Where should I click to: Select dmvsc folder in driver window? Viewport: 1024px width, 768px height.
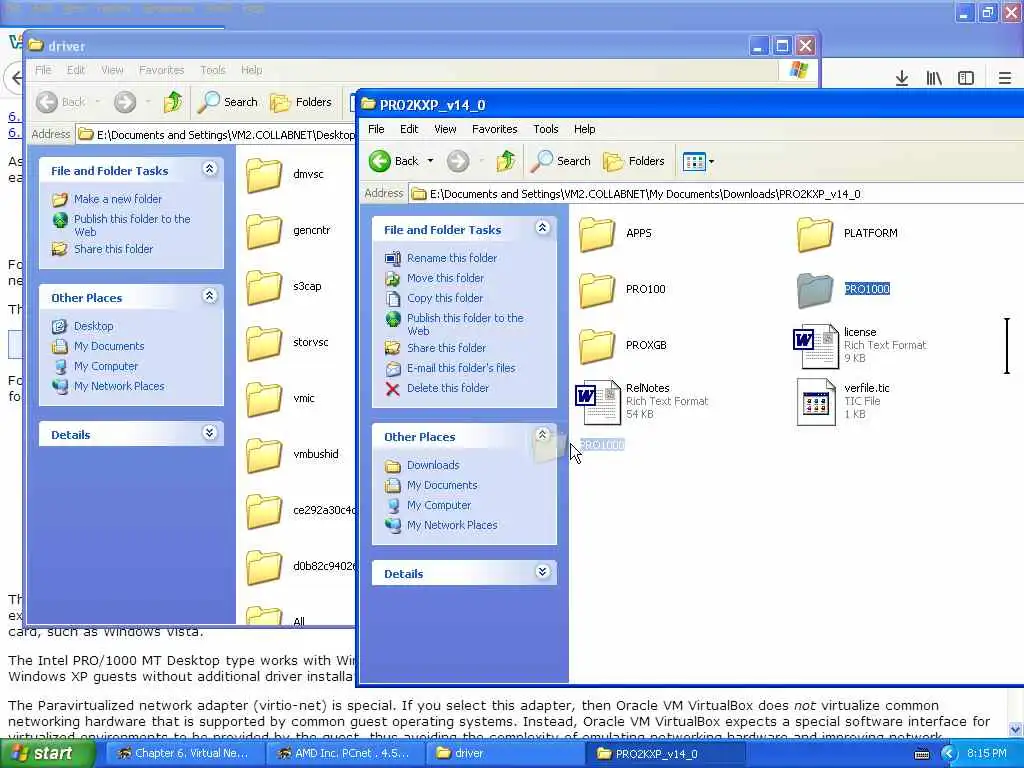pos(285,174)
